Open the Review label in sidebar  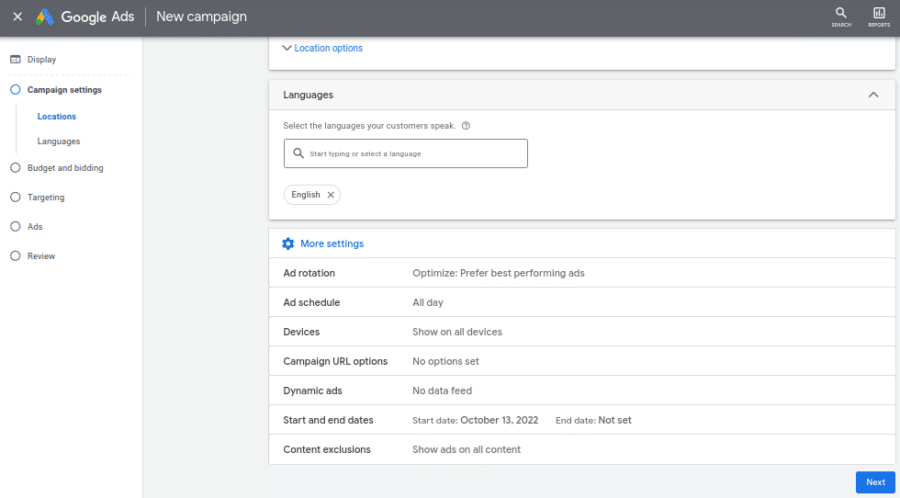pyautogui.click(x=41, y=256)
